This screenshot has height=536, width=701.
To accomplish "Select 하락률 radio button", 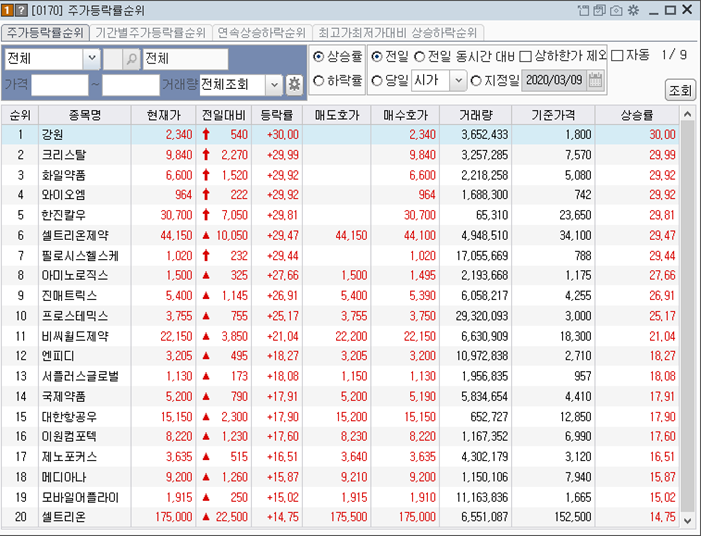I will pos(318,81).
